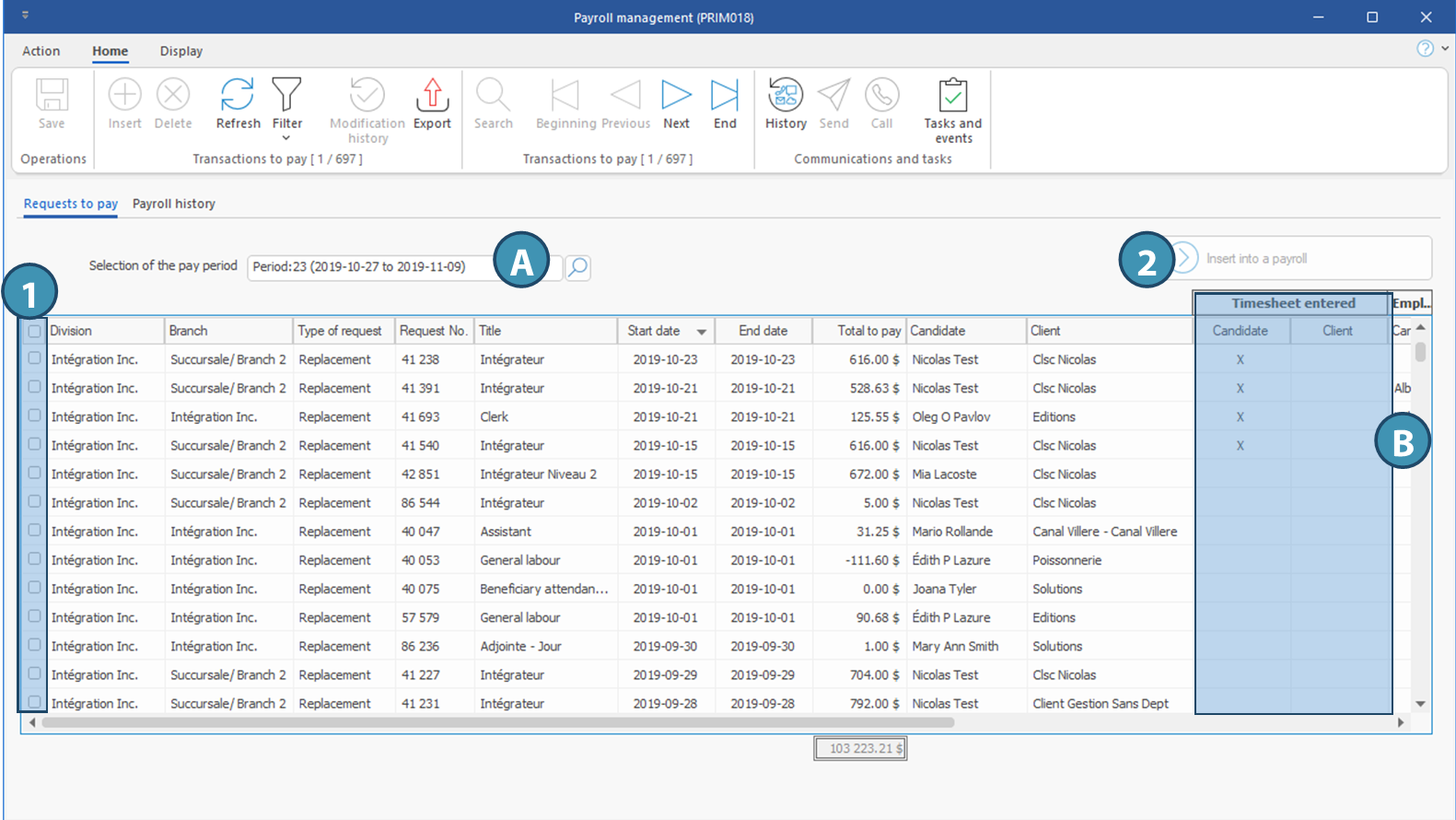
Task: Toggle the select-all checkbox in the grid header
Action: tap(34, 331)
